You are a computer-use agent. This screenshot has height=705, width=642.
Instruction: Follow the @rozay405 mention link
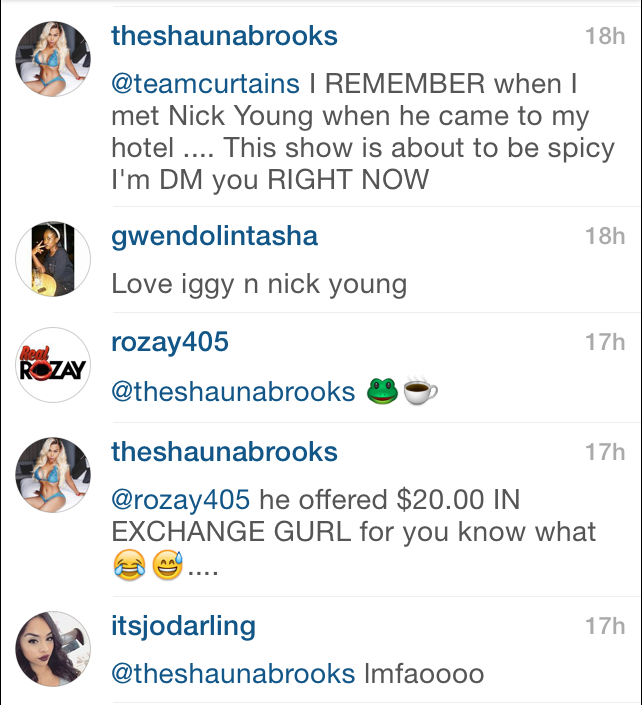point(180,500)
